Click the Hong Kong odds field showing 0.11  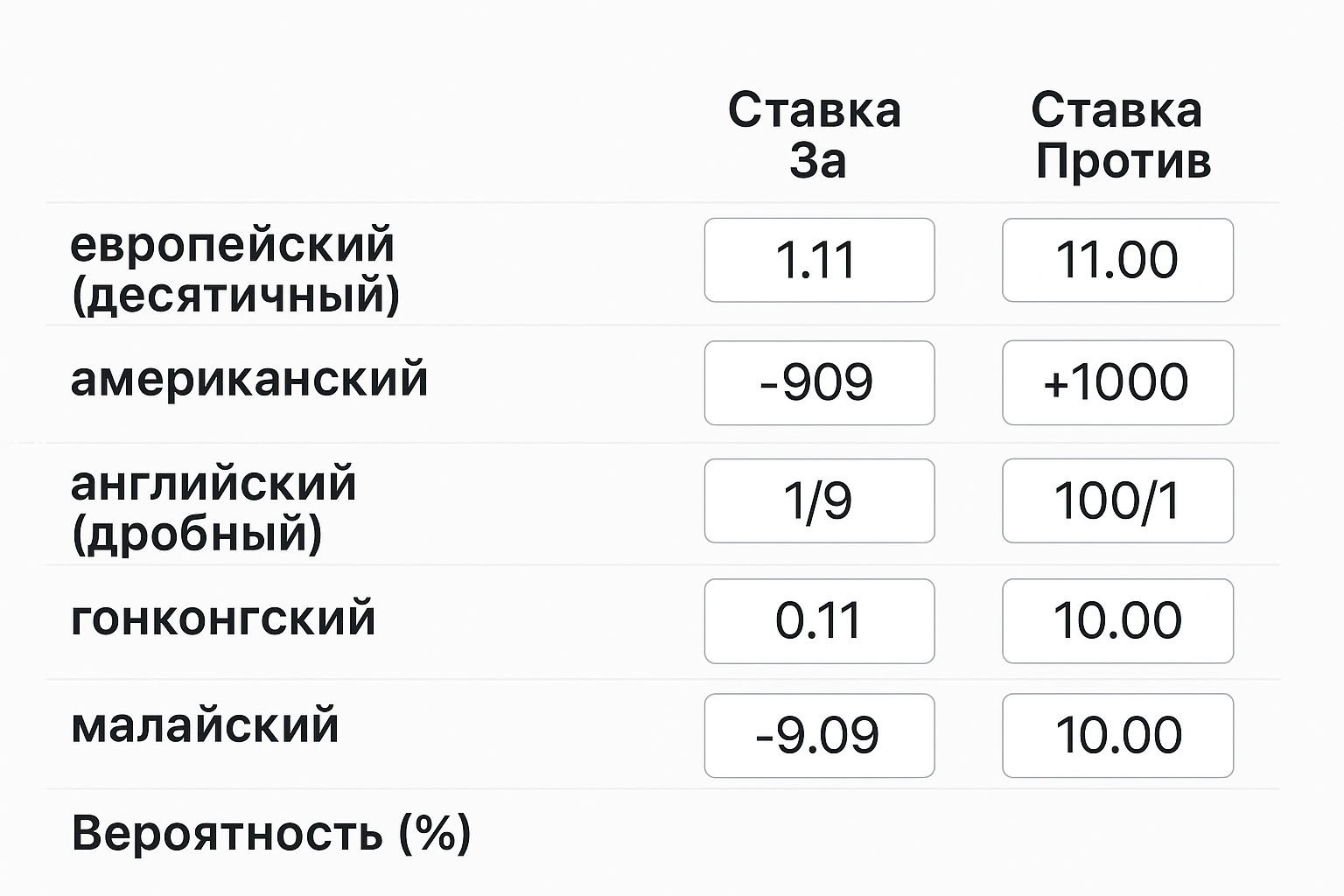pyautogui.click(x=819, y=621)
